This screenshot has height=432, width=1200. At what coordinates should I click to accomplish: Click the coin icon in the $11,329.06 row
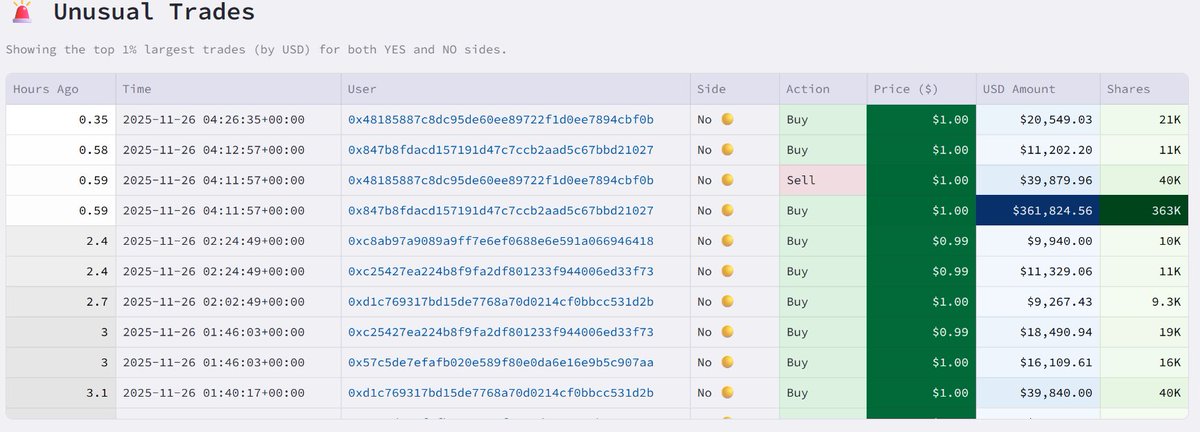coord(728,272)
